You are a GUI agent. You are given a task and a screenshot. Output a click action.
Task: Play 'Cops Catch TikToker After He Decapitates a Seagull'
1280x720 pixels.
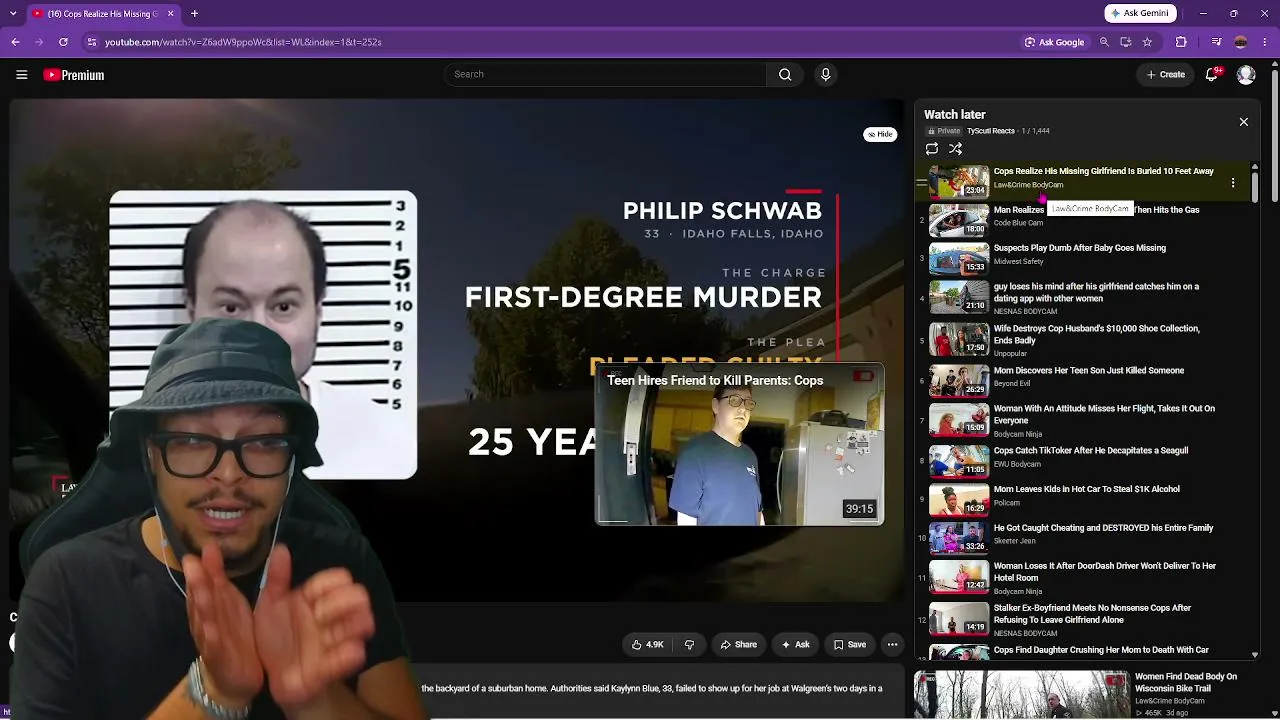pyautogui.click(x=1091, y=451)
